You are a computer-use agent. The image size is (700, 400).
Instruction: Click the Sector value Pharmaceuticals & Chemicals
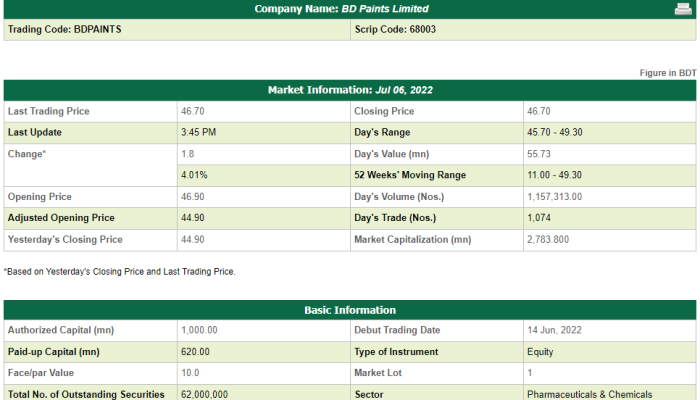[590, 395]
